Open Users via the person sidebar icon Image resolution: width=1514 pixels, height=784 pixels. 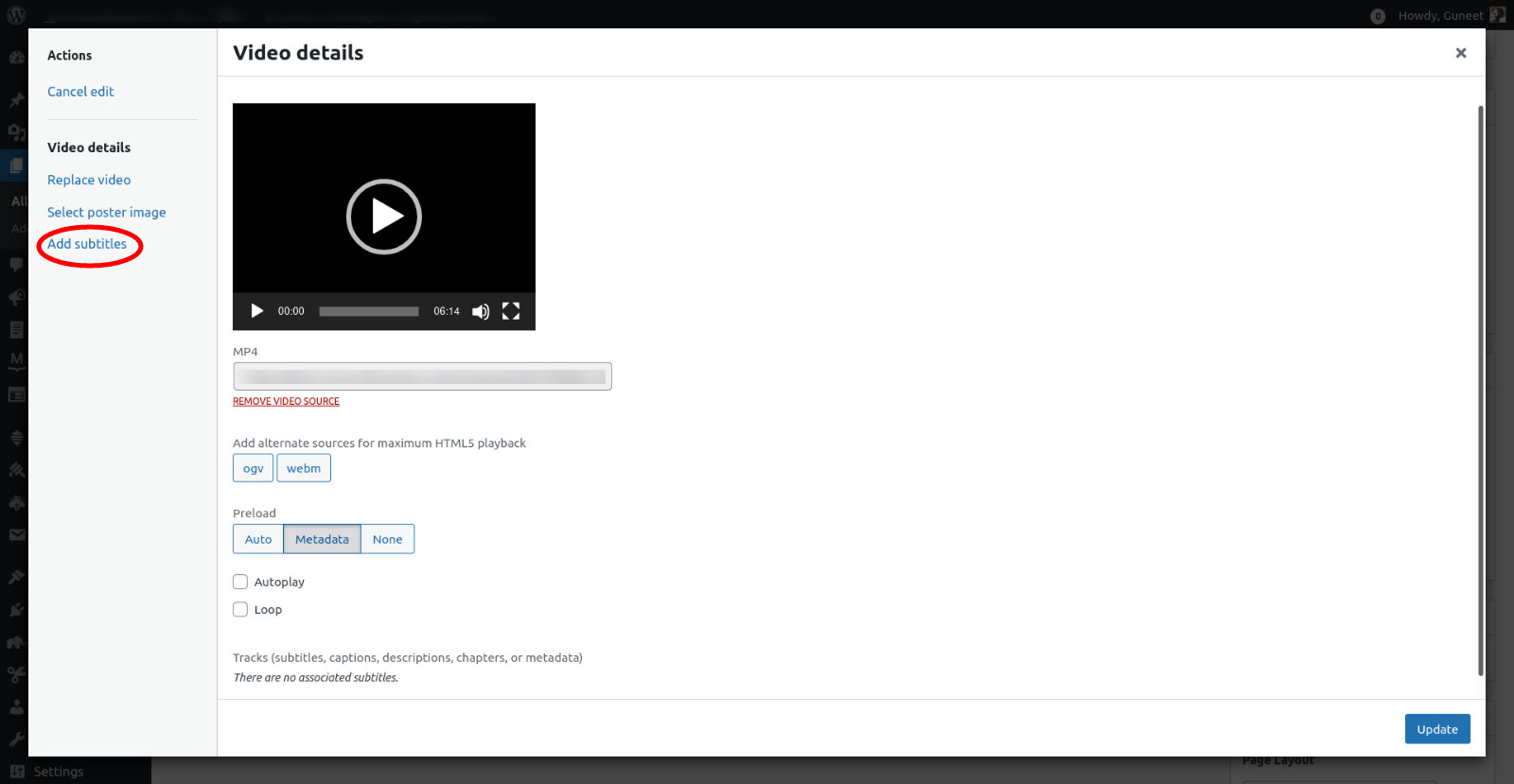click(x=16, y=706)
